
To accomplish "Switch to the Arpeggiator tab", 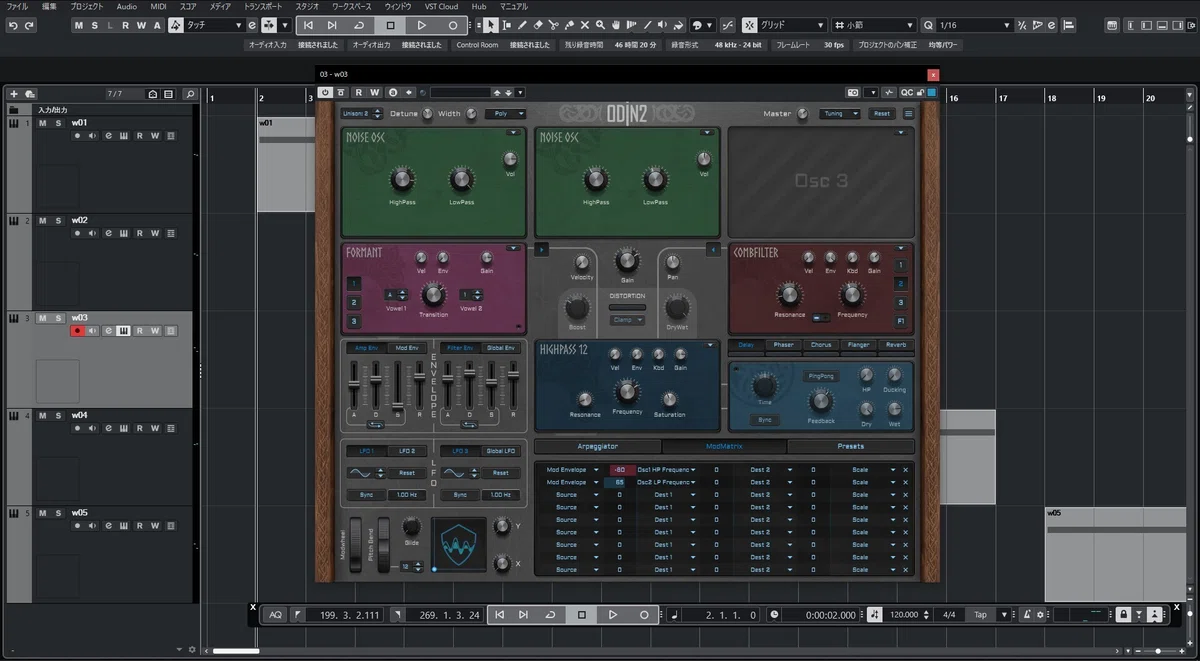I will tap(598, 446).
